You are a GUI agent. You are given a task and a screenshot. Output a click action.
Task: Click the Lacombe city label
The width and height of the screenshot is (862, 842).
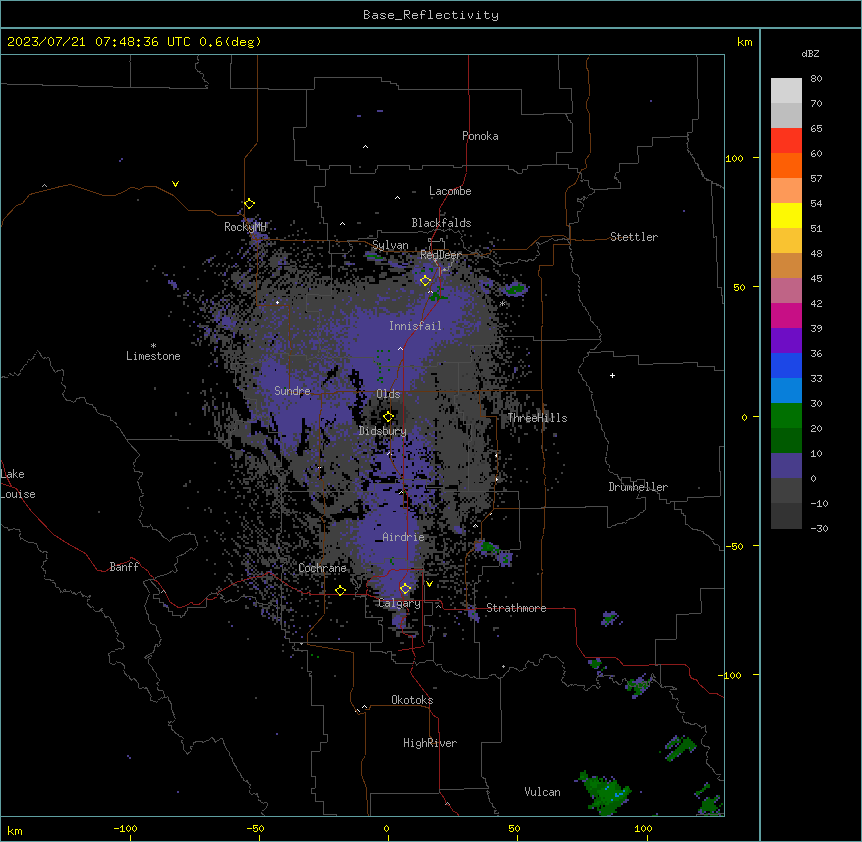[x=450, y=191]
